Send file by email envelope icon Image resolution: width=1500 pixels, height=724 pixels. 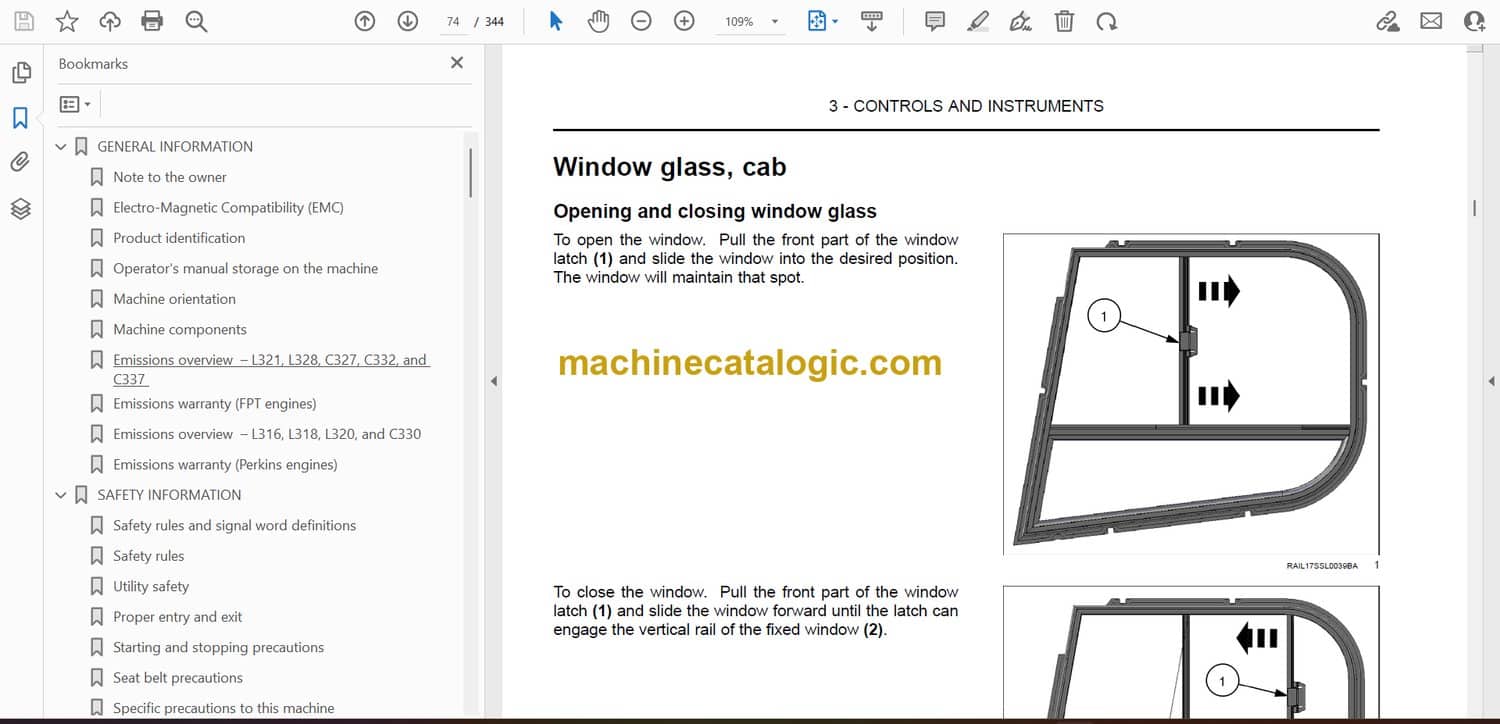(1431, 21)
